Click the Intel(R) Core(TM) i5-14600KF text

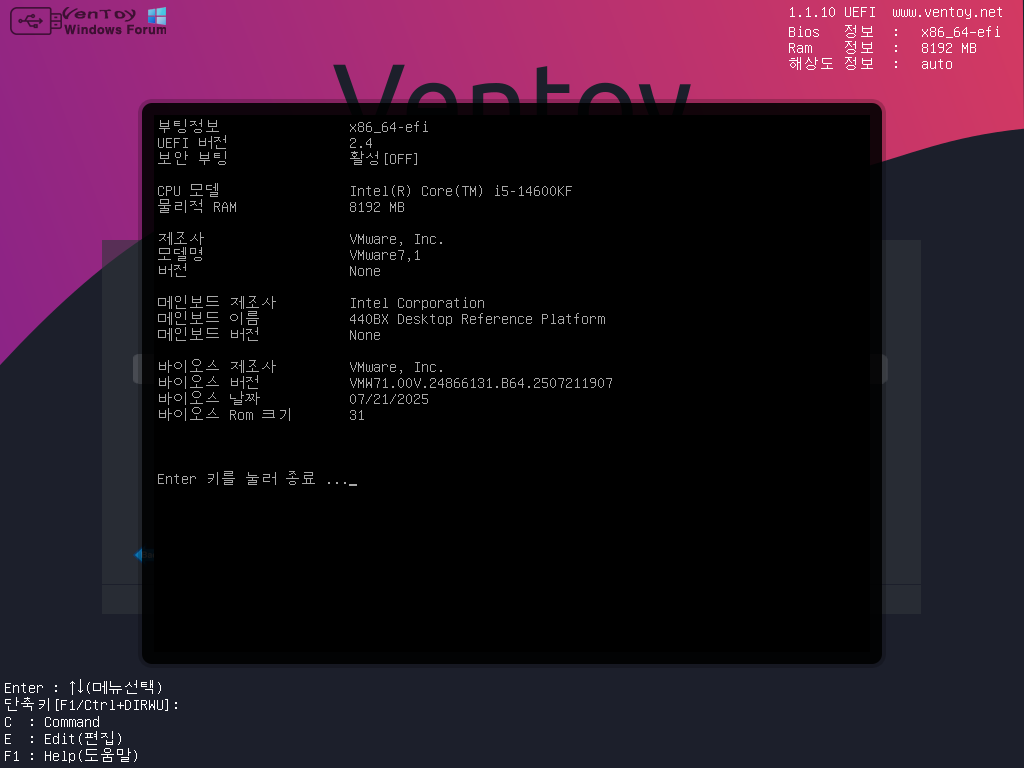click(x=460, y=191)
